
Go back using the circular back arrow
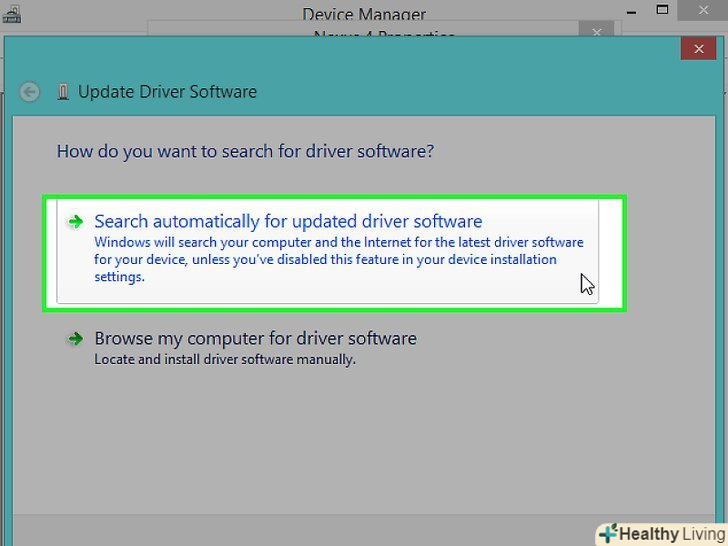29,92
